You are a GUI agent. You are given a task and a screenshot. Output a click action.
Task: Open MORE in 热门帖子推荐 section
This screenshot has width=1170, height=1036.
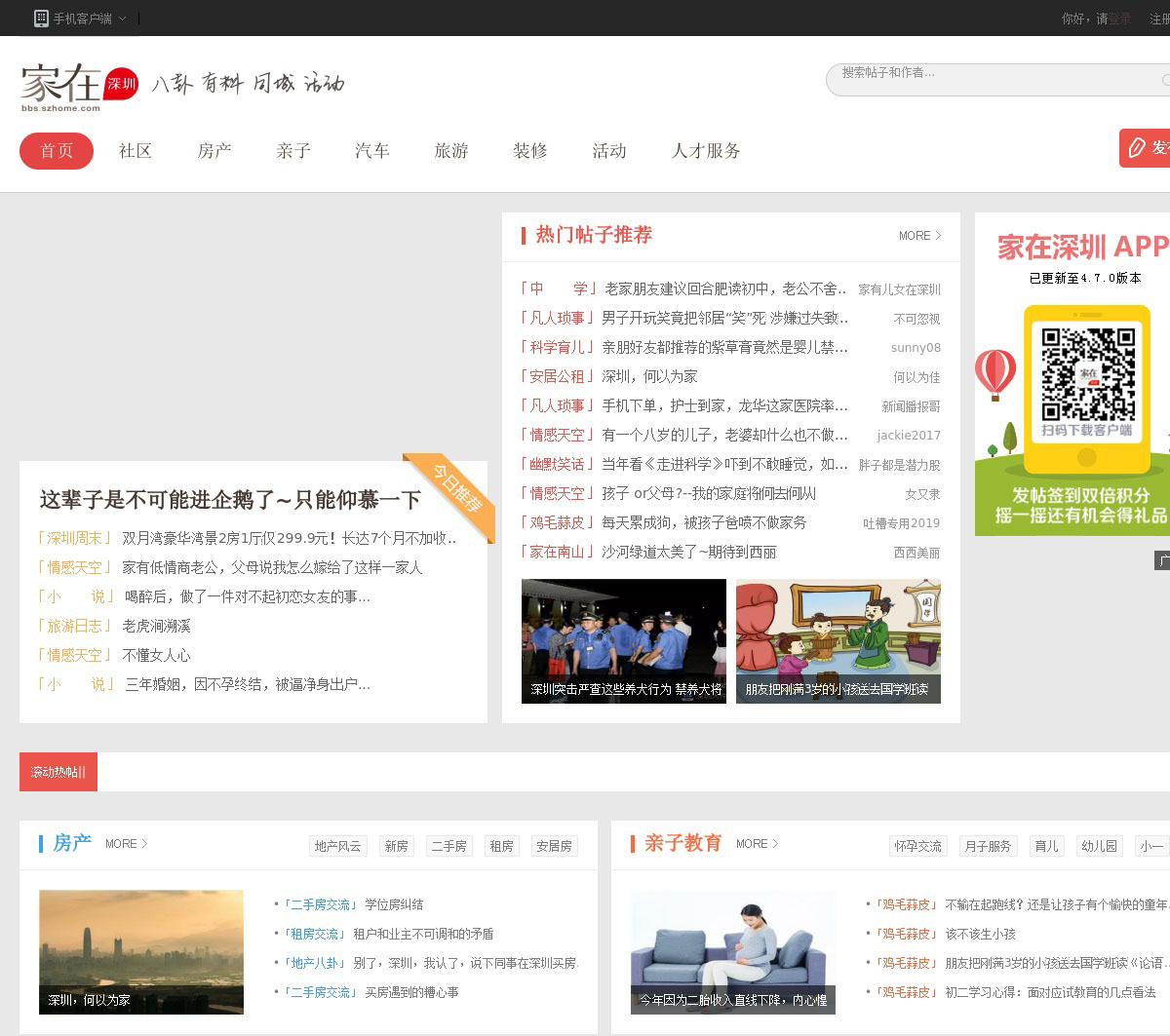click(x=919, y=236)
